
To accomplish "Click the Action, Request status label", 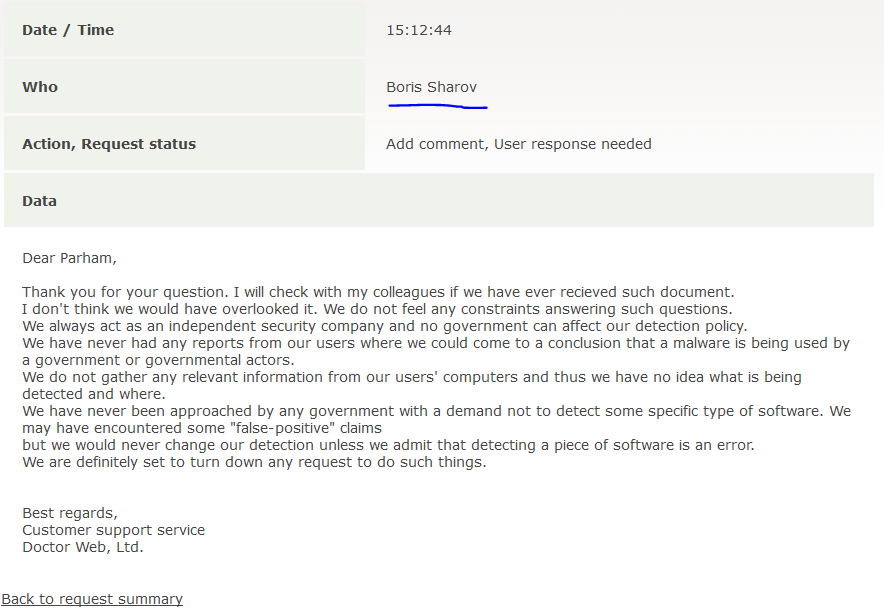I will click(x=109, y=144).
